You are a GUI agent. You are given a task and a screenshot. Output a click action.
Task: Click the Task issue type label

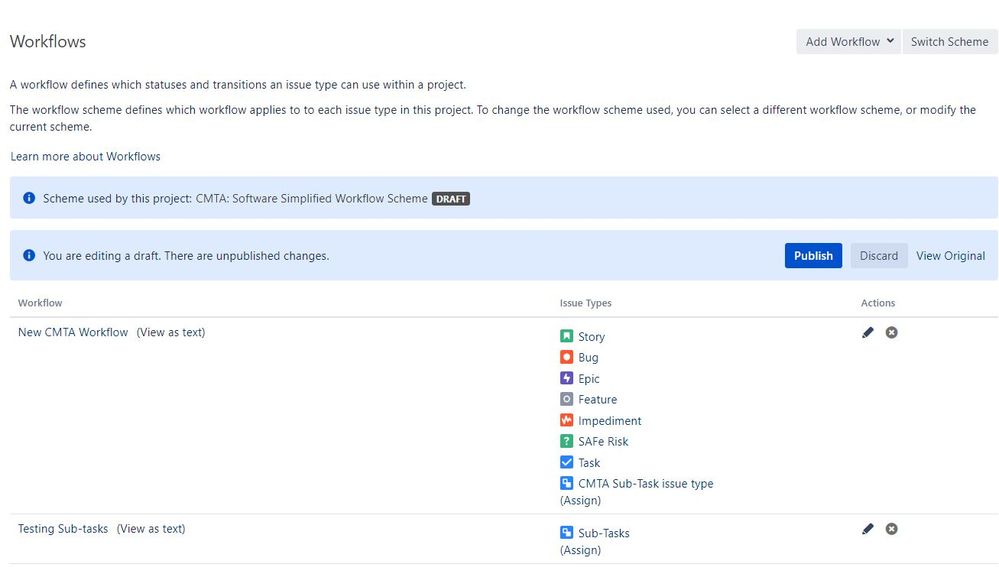click(589, 463)
